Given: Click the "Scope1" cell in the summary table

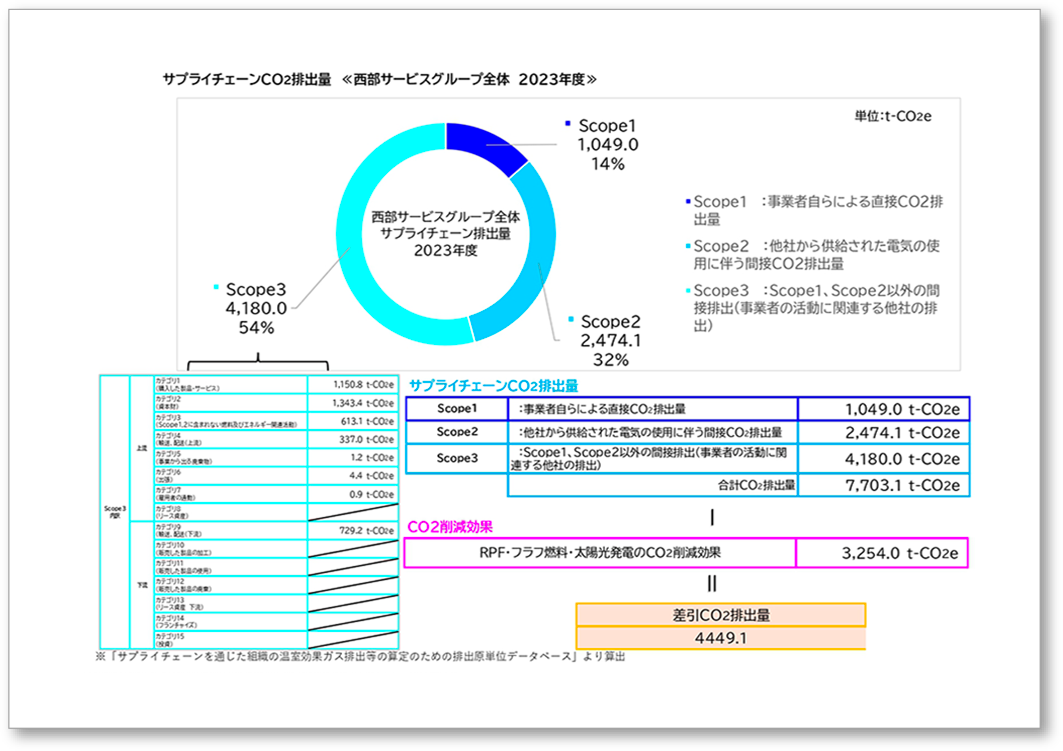Looking at the screenshot, I should point(457,409).
